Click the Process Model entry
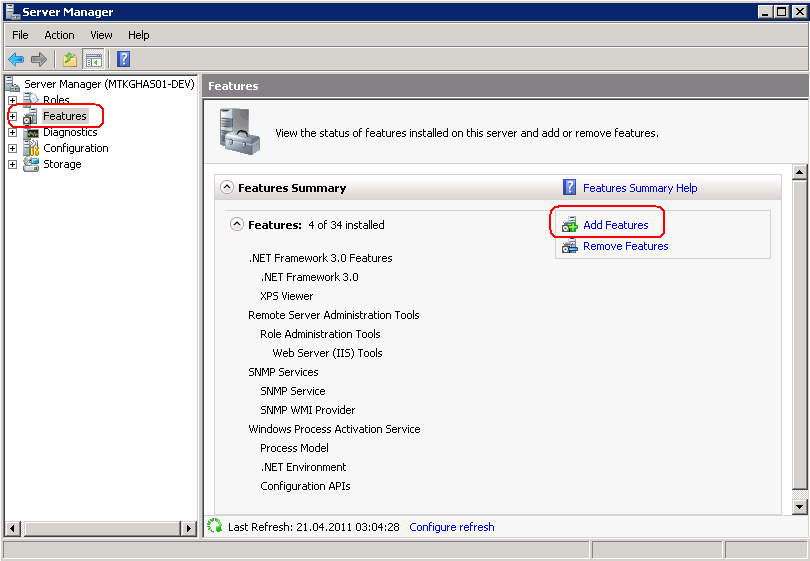Screen dimensions: 810x561 click(x=294, y=448)
